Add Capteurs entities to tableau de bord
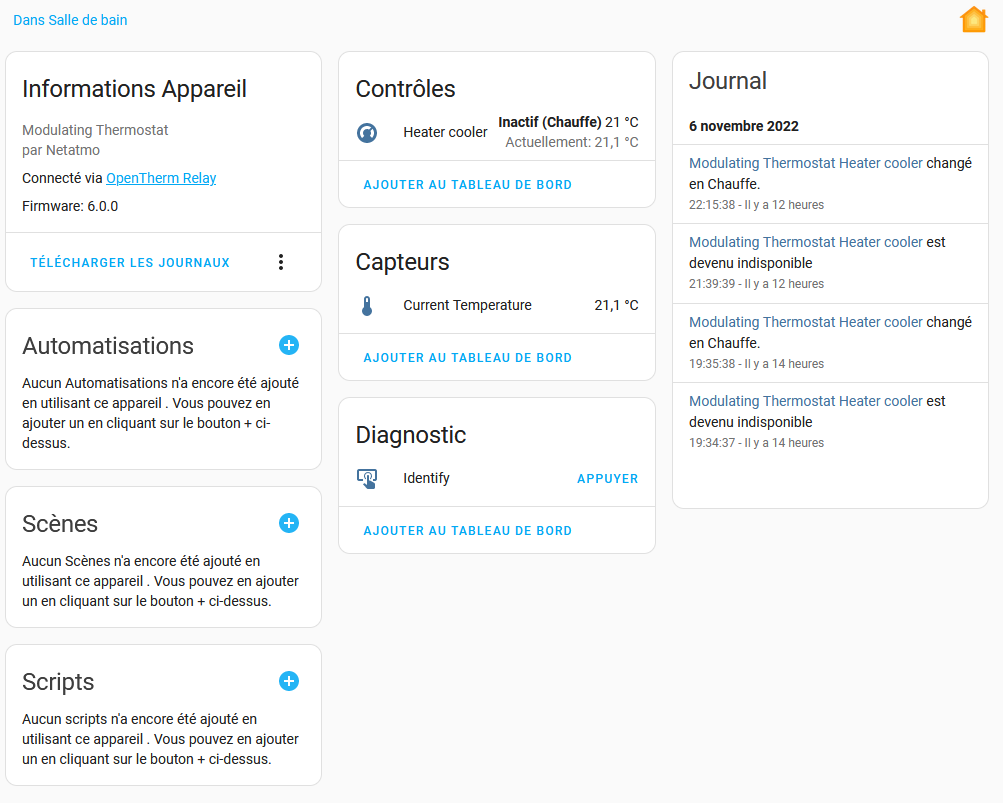 (468, 358)
